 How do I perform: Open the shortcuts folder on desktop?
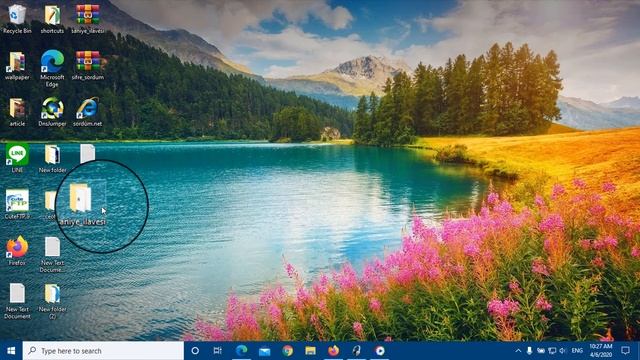(x=52, y=18)
